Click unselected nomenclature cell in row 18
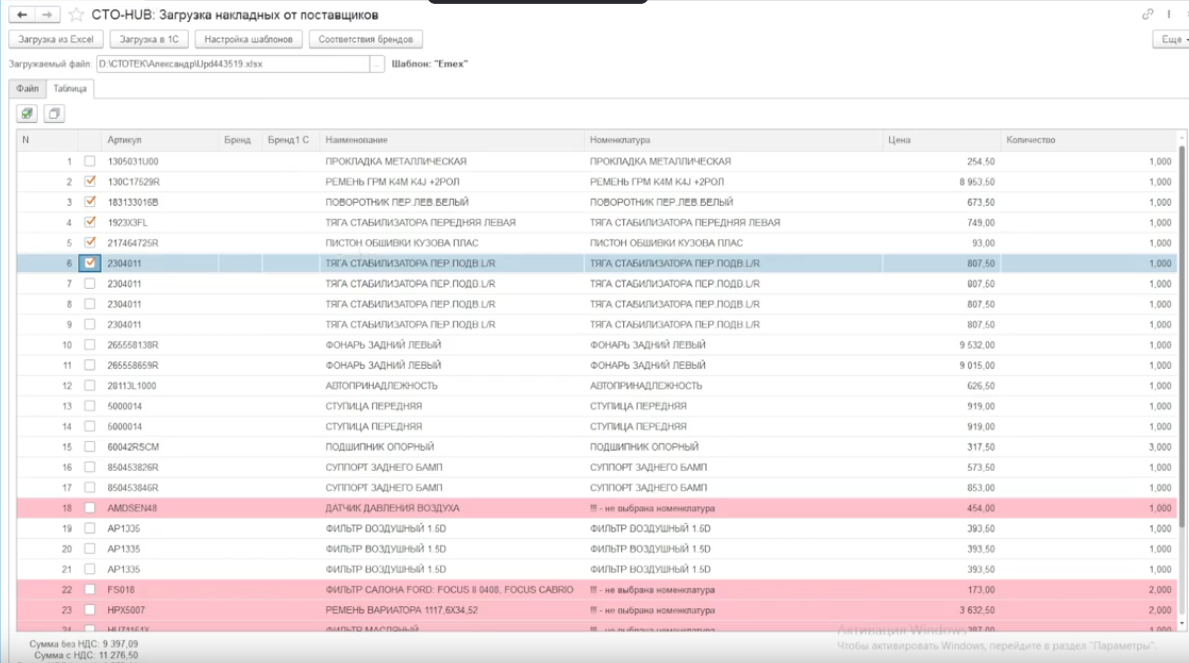 (733, 508)
